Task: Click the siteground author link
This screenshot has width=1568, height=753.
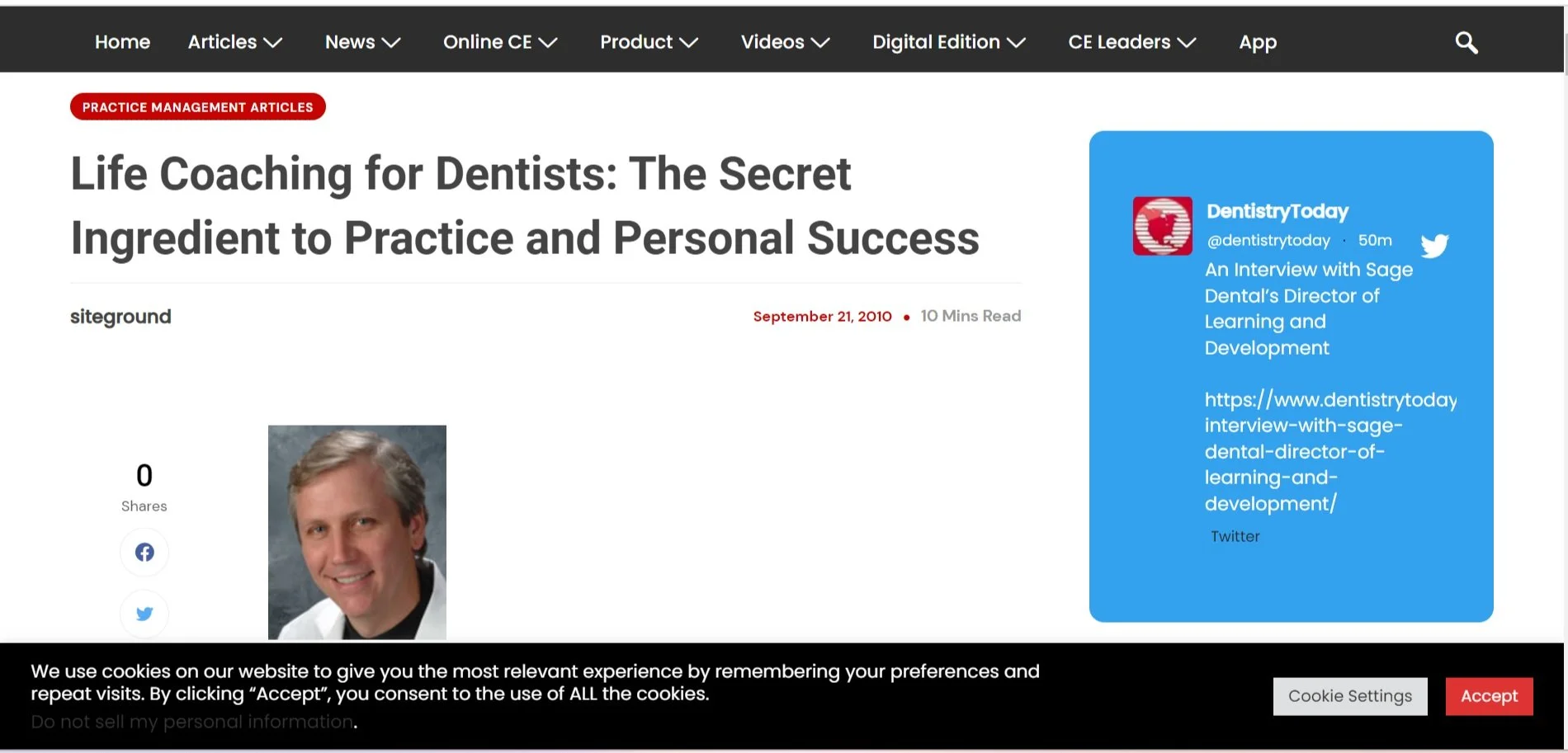Action: pyautogui.click(x=120, y=317)
